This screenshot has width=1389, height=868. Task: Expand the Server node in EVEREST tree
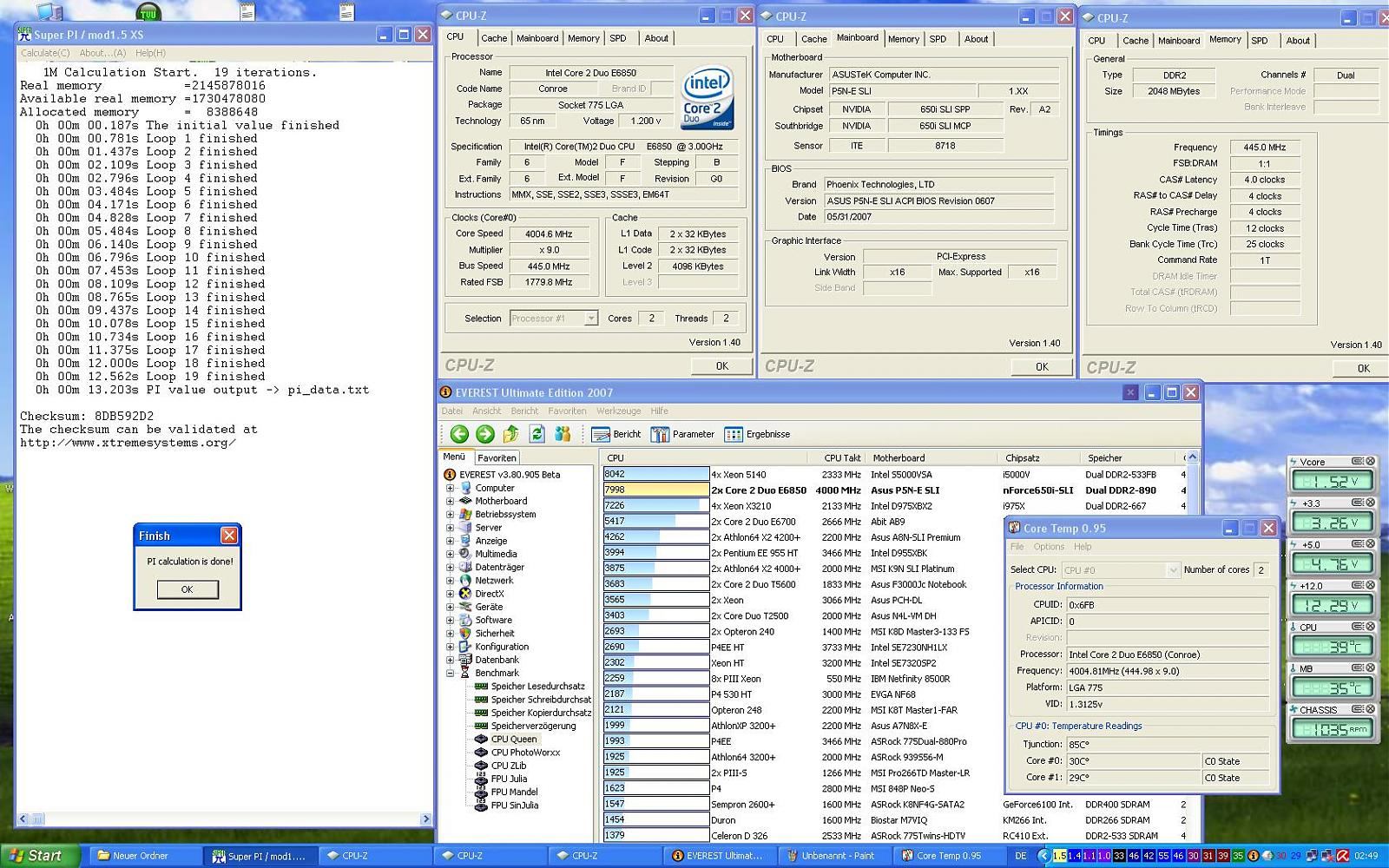tap(450, 528)
